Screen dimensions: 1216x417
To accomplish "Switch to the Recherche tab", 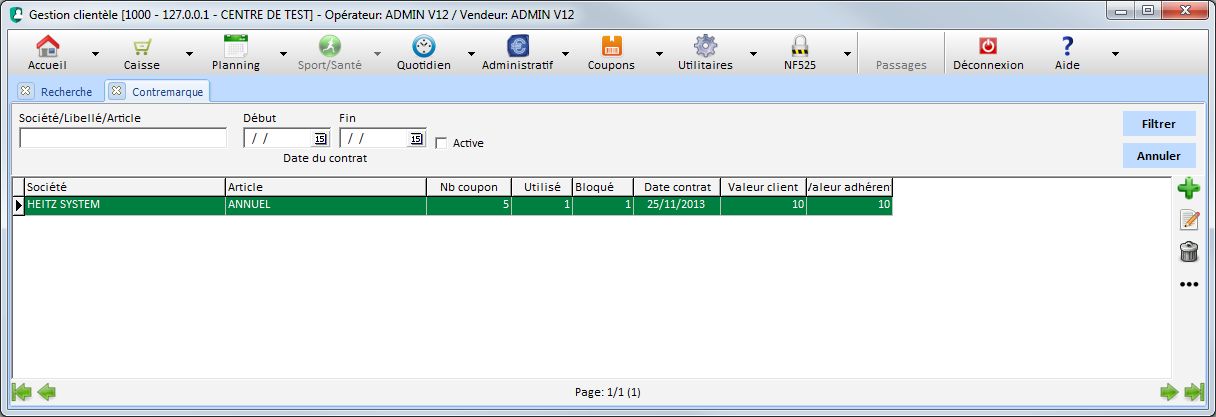I will pos(66,92).
